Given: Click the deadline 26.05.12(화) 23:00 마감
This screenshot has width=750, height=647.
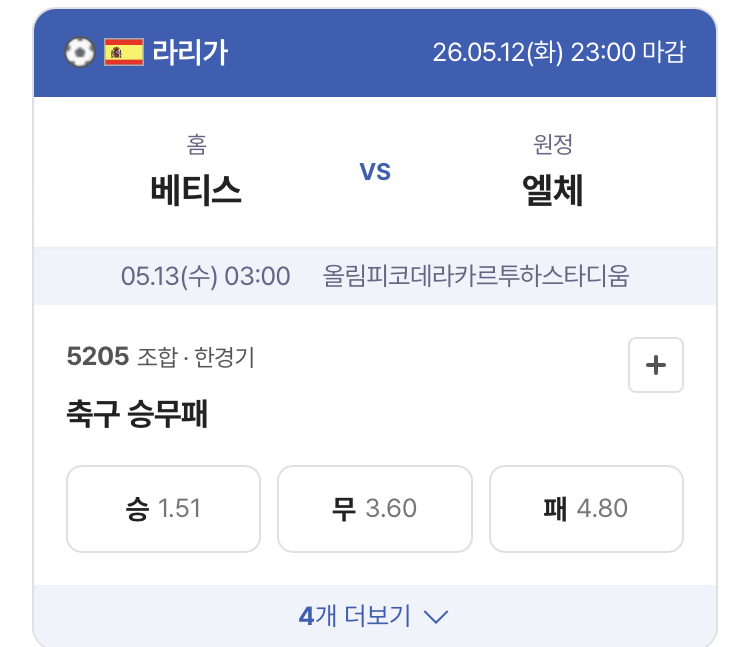Looking at the screenshot, I should point(560,52).
